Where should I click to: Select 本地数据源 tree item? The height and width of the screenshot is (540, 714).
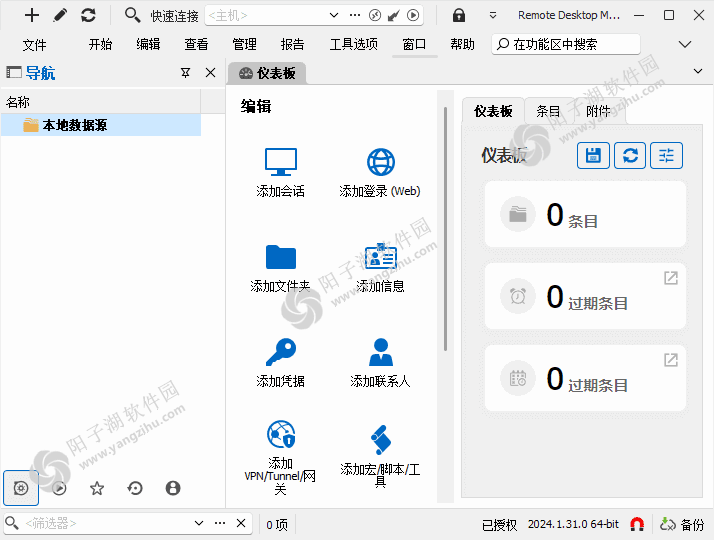(x=101, y=125)
